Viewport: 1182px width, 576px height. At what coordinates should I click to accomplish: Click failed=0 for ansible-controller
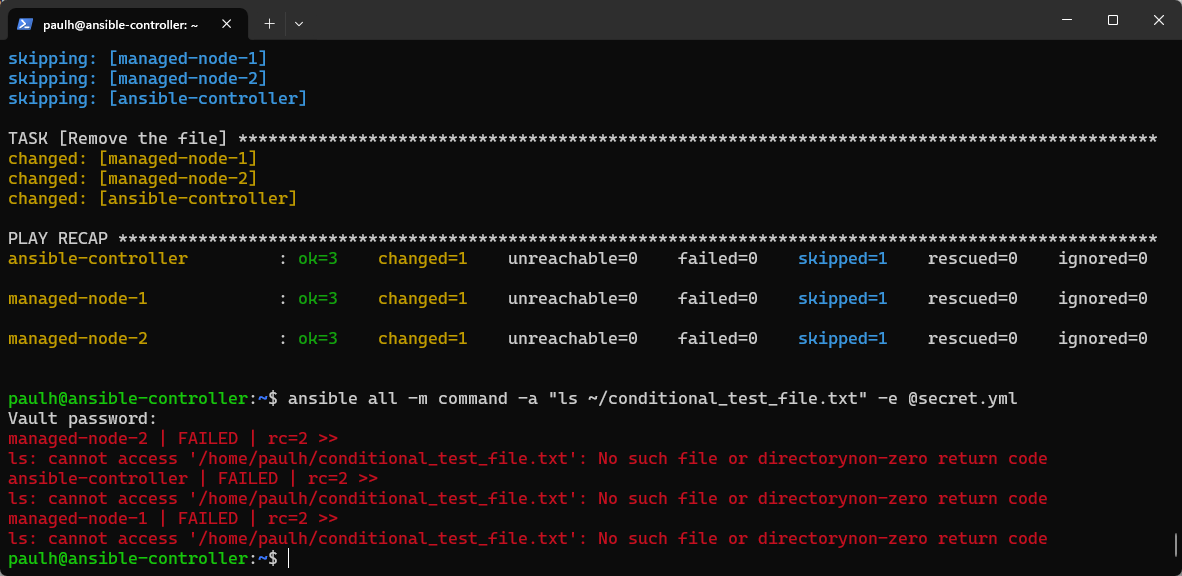pos(716,258)
